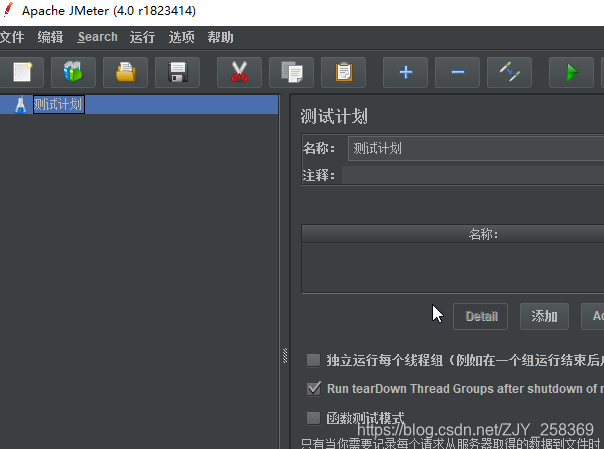The height and width of the screenshot is (449, 604).
Task: Collapse all nodes with minus icon
Action: [x=458, y=72]
